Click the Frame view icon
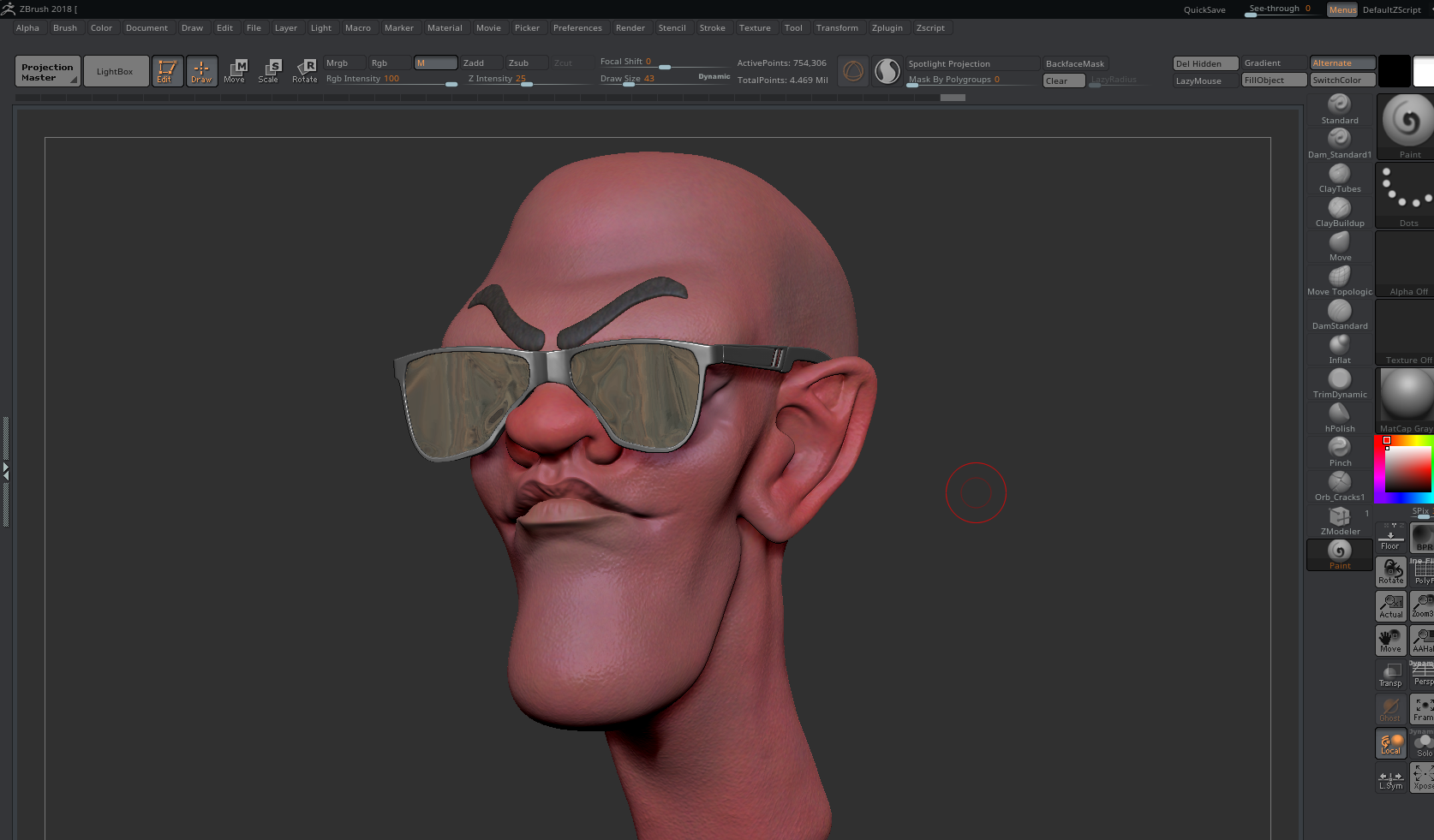Viewport: 1434px width, 840px height. 1422,709
